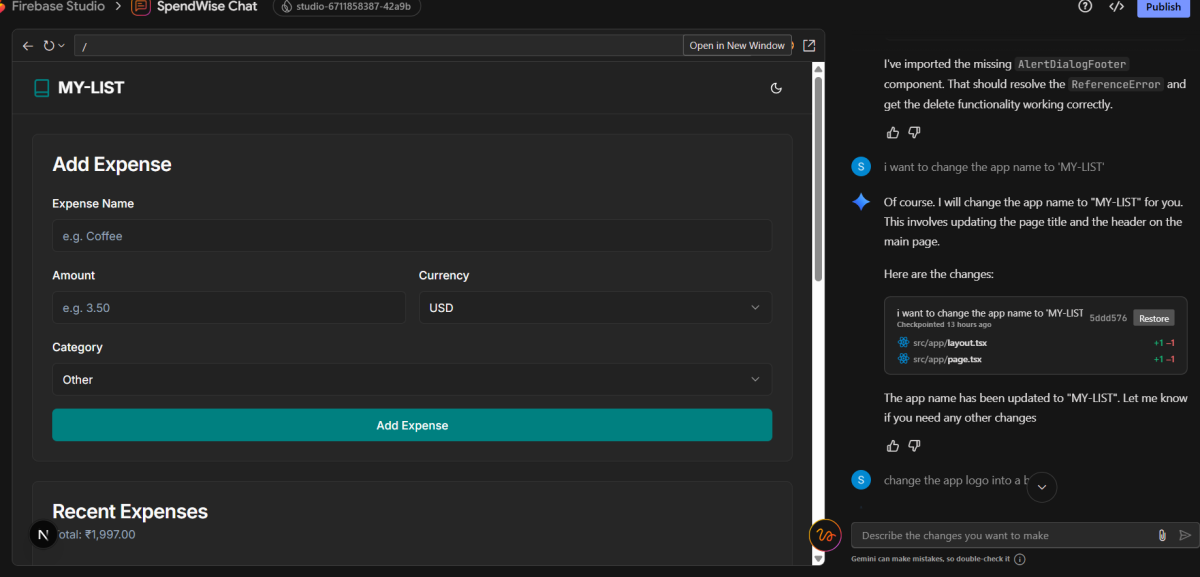
Task: Reload the app preview
Action: click(49, 46)
